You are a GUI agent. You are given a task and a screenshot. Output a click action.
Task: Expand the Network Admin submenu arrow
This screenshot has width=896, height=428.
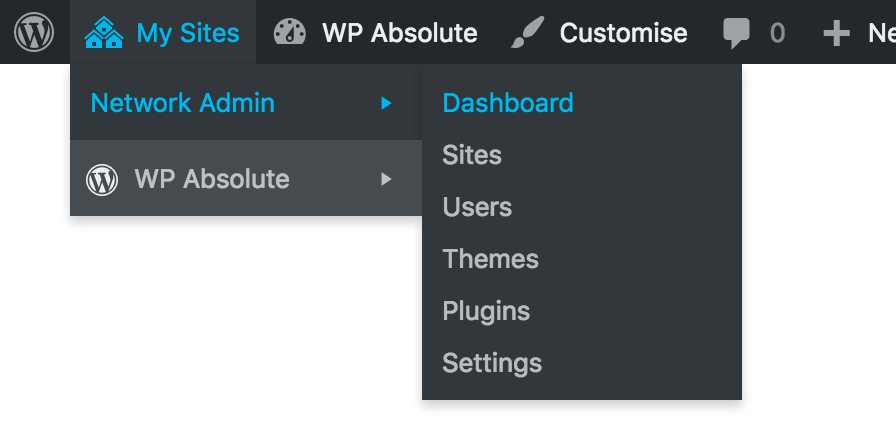(x=386, y=103)
